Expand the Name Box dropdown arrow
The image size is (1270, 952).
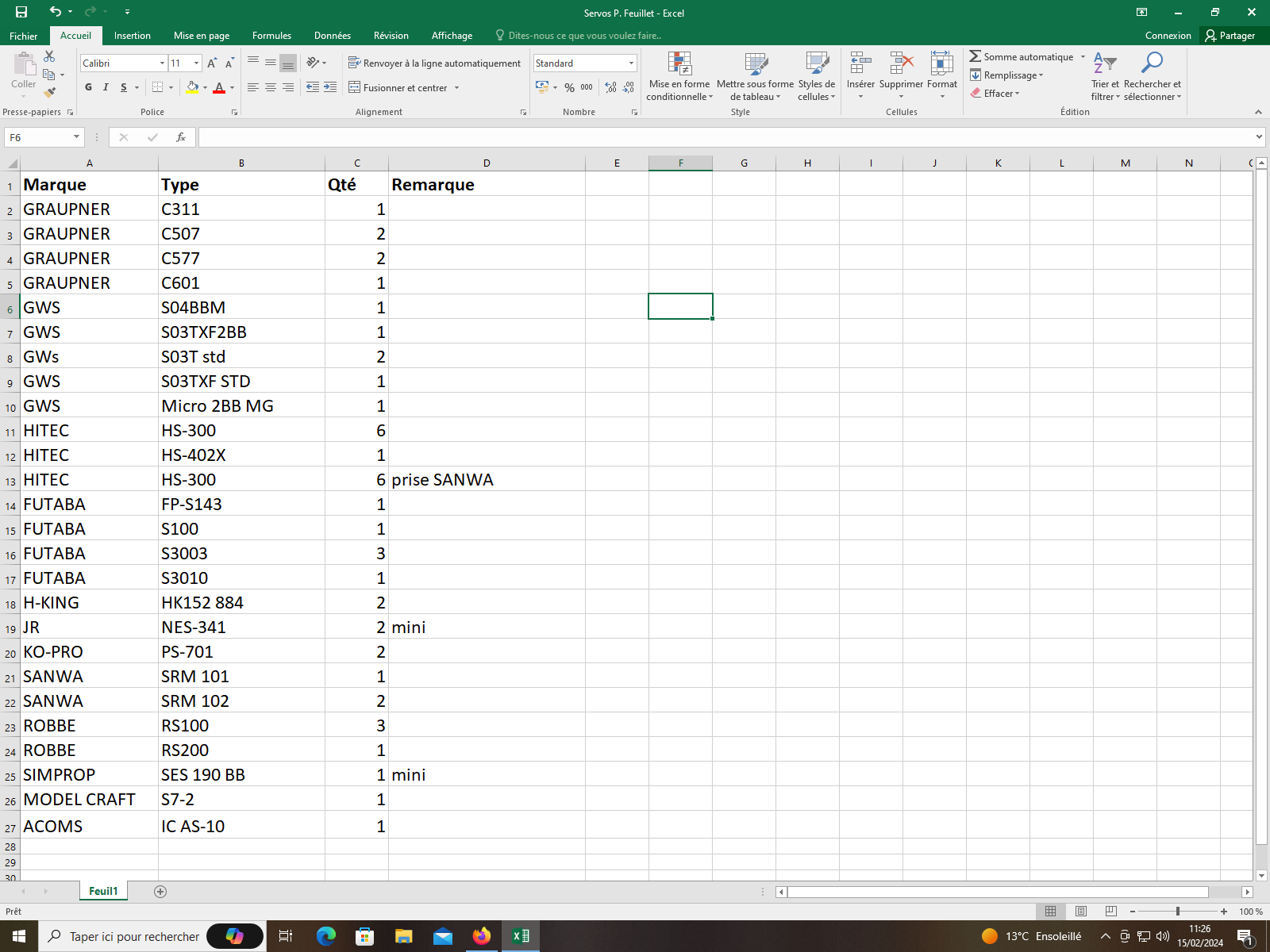click(x=76, y=137)
